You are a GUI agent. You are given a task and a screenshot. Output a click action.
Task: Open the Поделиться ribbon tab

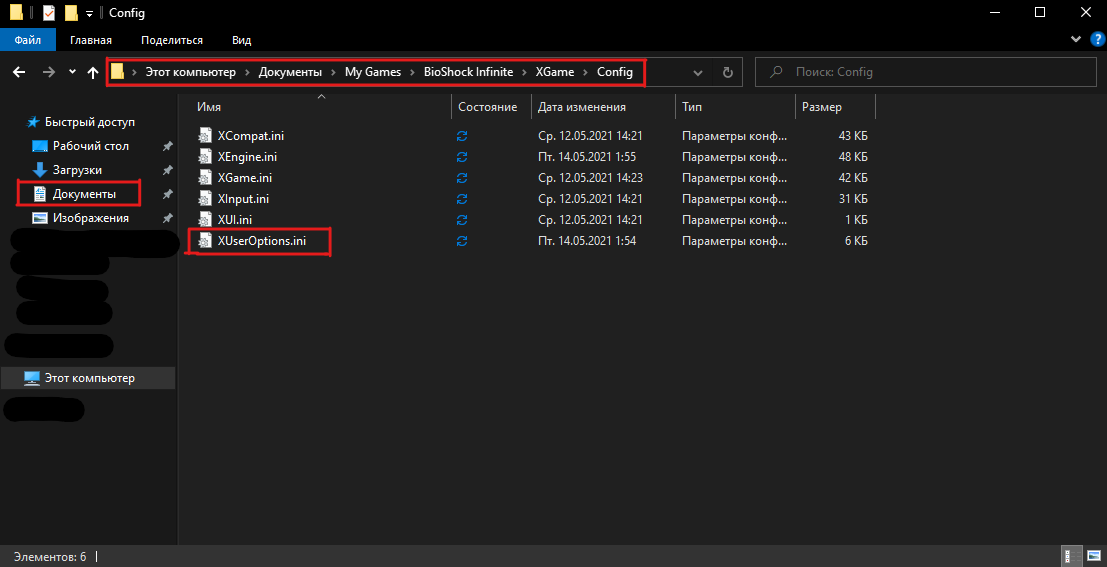click(172, 40)
